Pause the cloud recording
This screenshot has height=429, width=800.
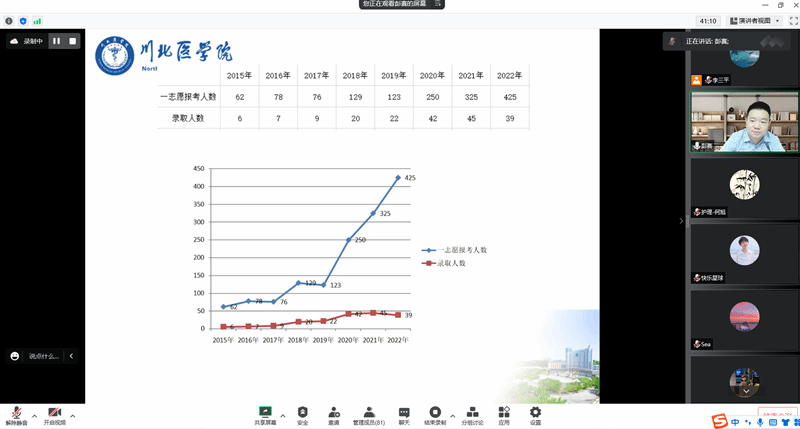56,41
